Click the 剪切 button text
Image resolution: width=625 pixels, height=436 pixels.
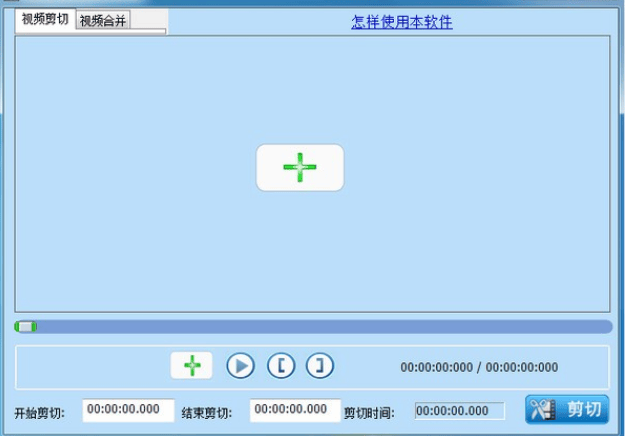click(584, 410)
